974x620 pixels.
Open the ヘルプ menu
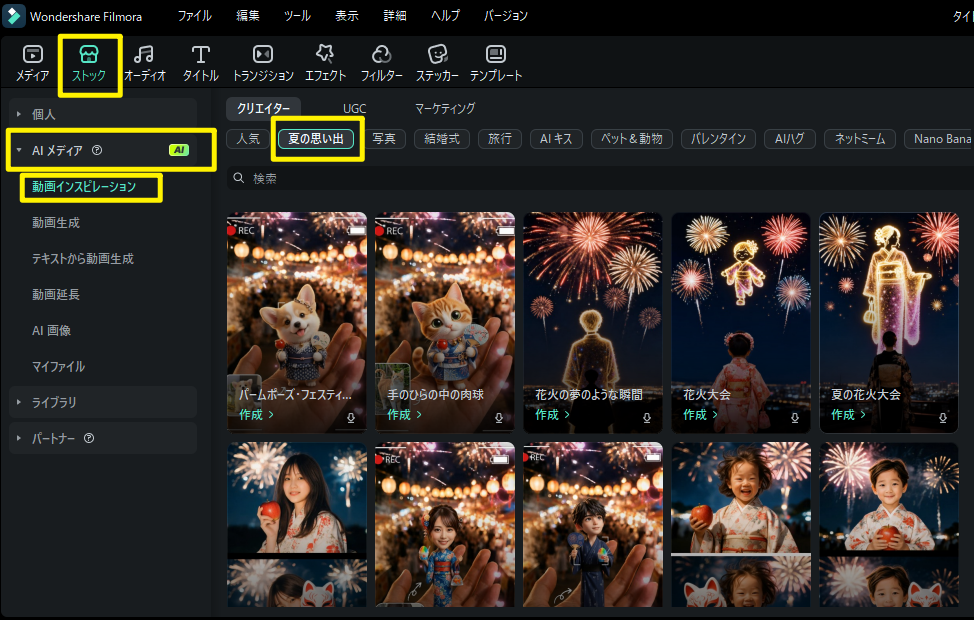[x=445, y=16]
